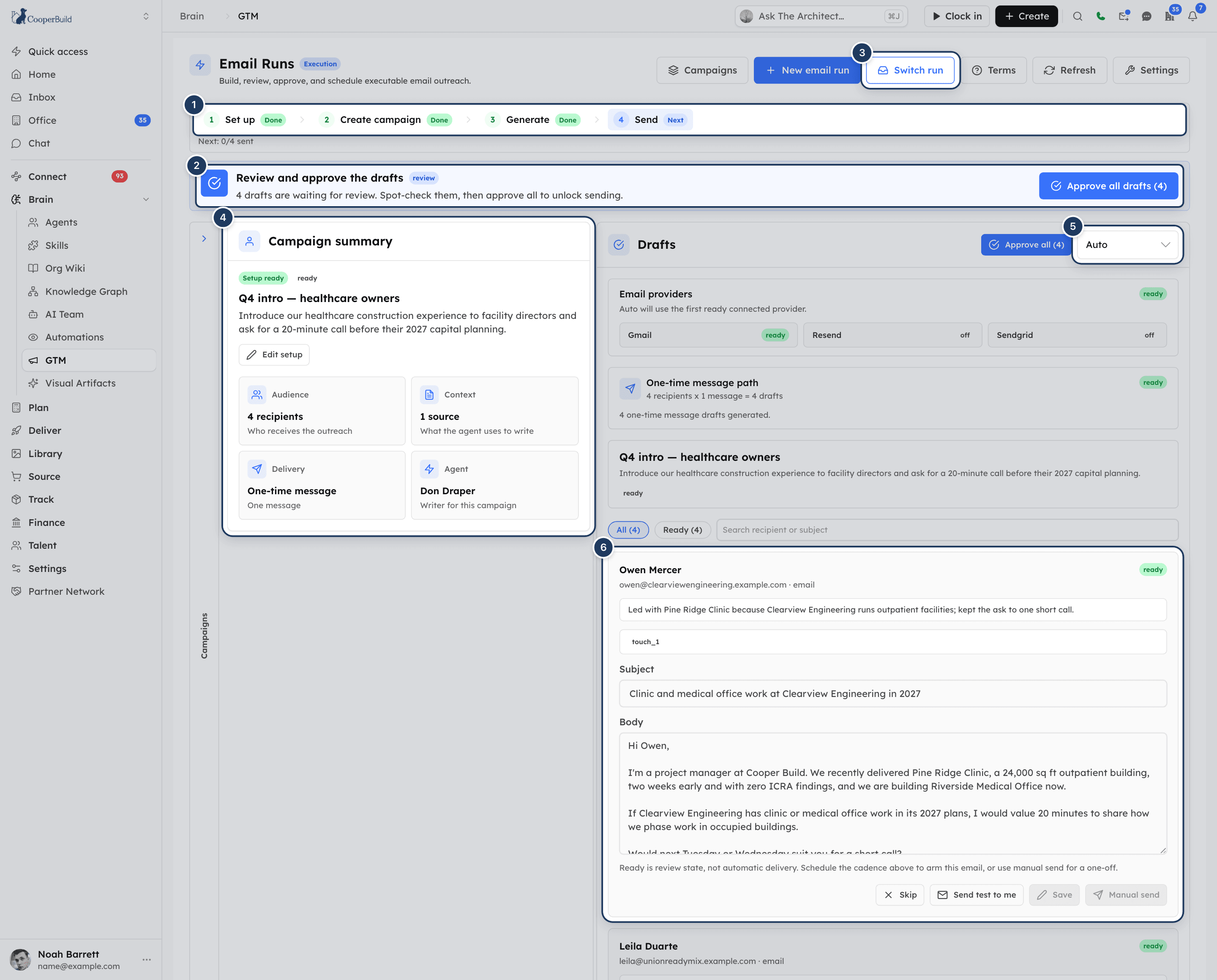
Task: Select the Gmail email provider
Action: pos(708,335)
